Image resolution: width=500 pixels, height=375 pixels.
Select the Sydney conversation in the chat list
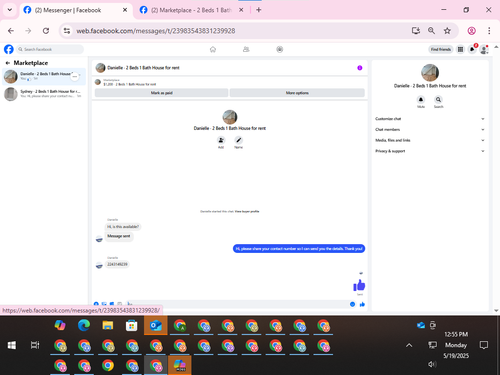[44, 94]
